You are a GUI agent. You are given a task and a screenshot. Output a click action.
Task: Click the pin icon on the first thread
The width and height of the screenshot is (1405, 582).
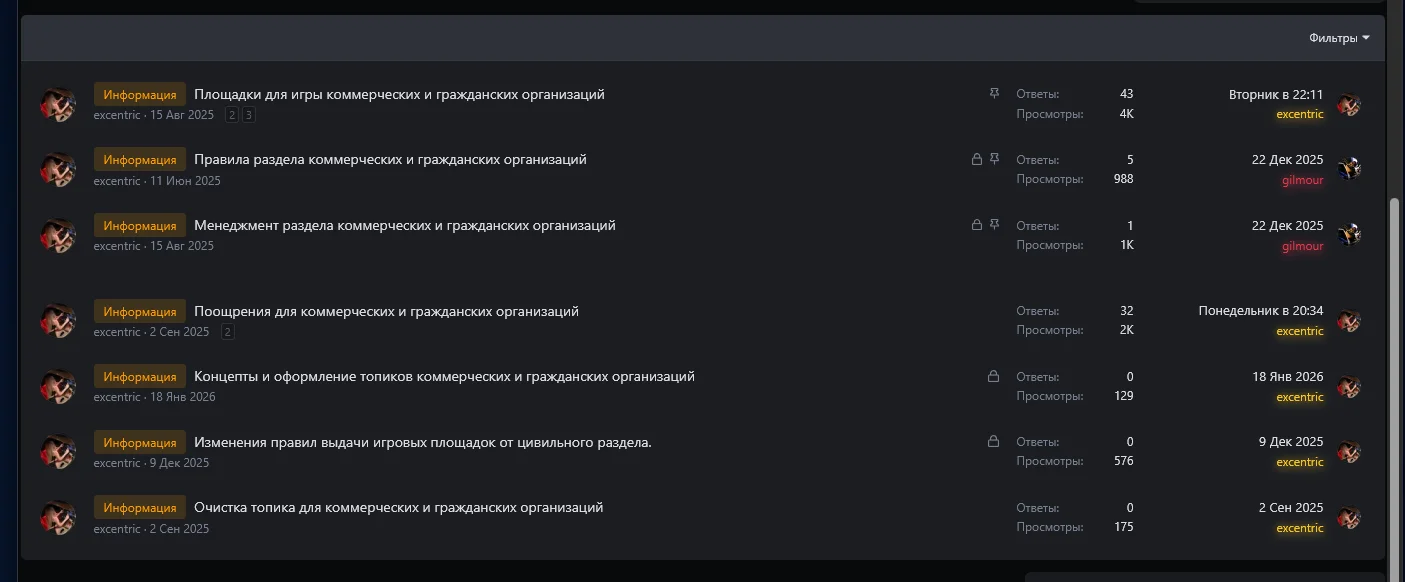click(994, 93)
